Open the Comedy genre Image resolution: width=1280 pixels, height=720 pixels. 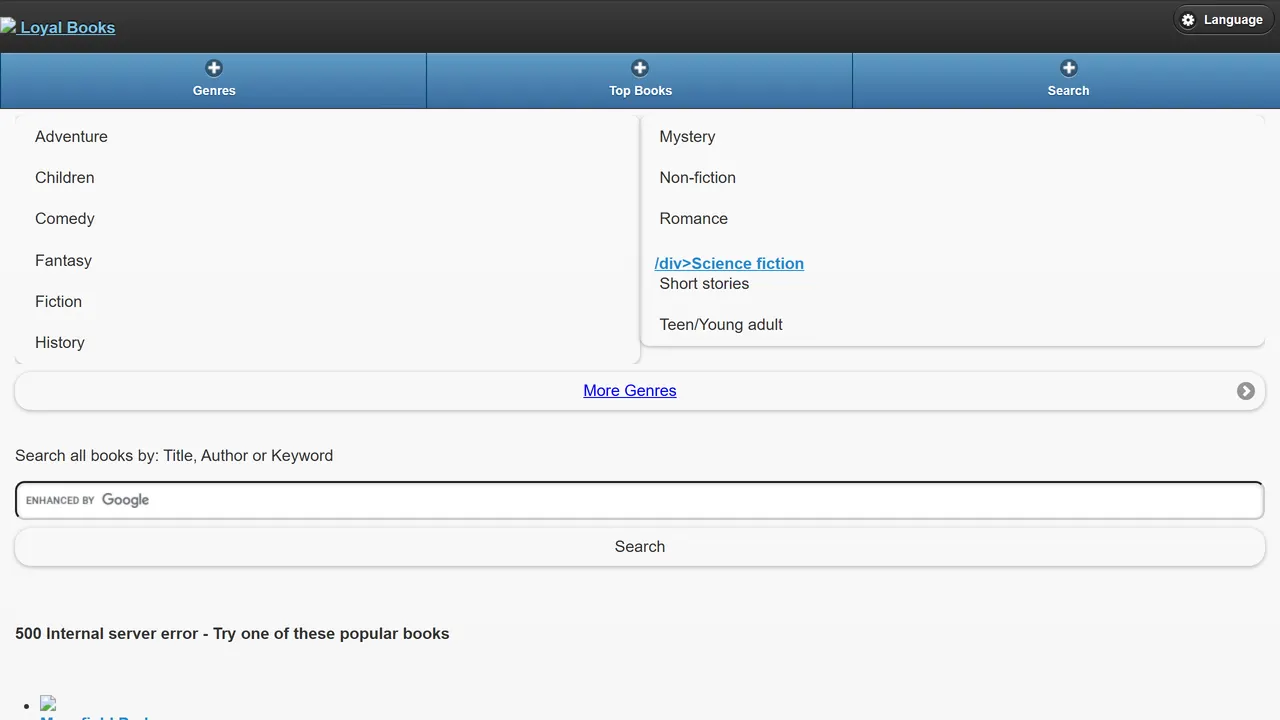click(x=65, y=219)
